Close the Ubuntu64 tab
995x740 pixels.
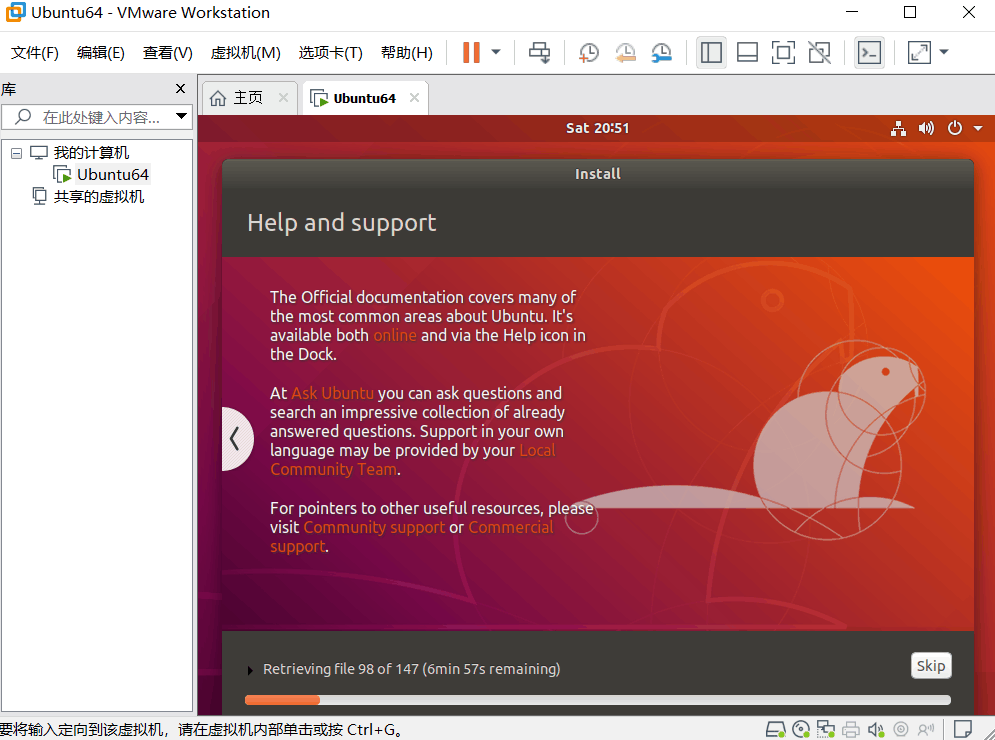tap(414, 98)
